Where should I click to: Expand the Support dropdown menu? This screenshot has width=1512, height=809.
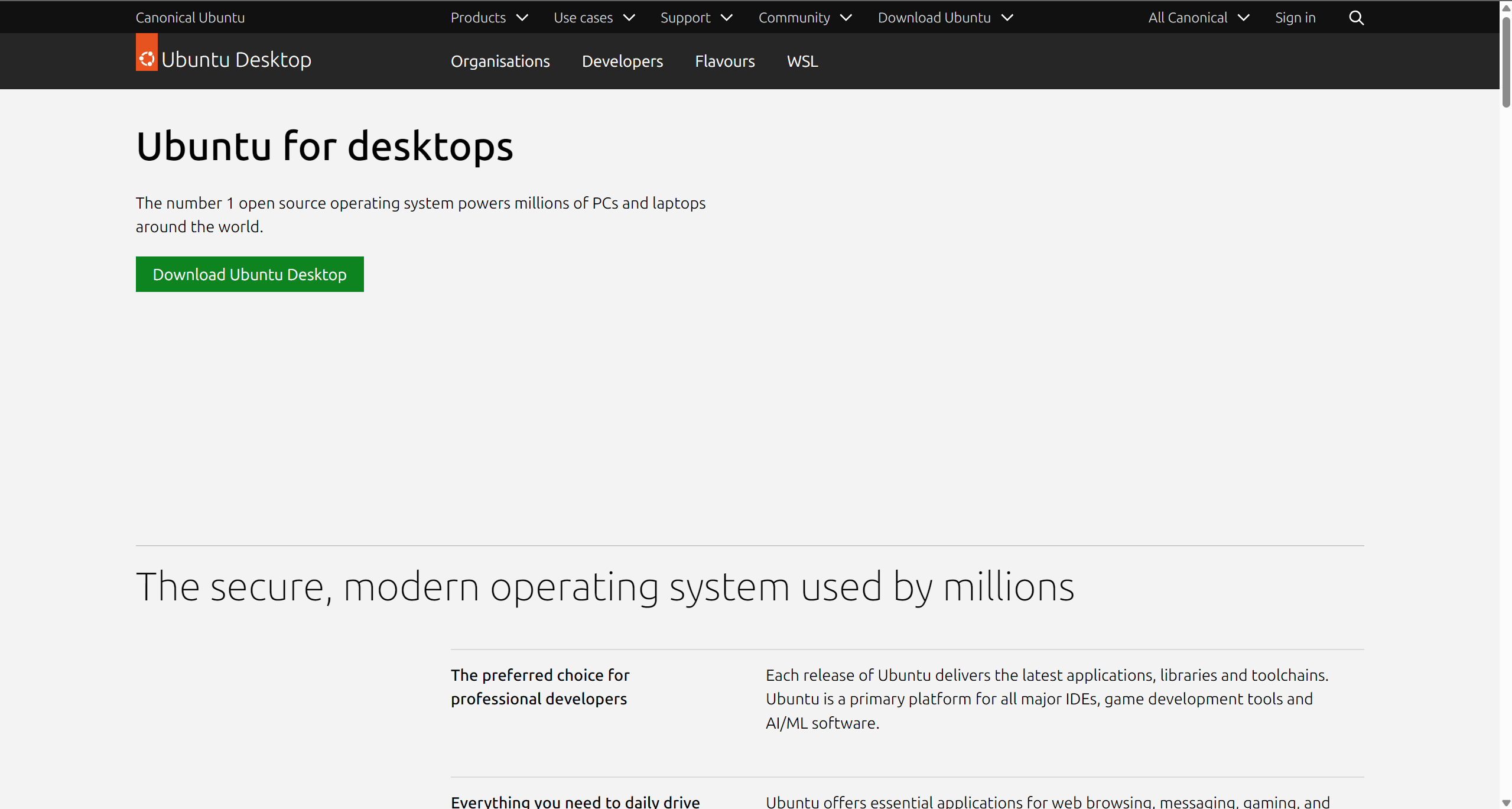696,18
